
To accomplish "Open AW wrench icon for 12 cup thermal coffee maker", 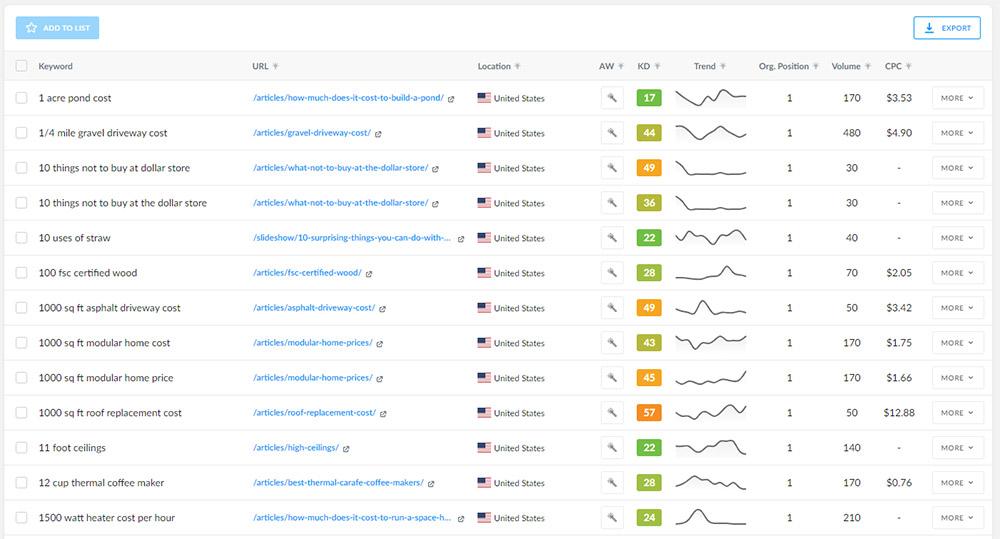I will [612, 483].
